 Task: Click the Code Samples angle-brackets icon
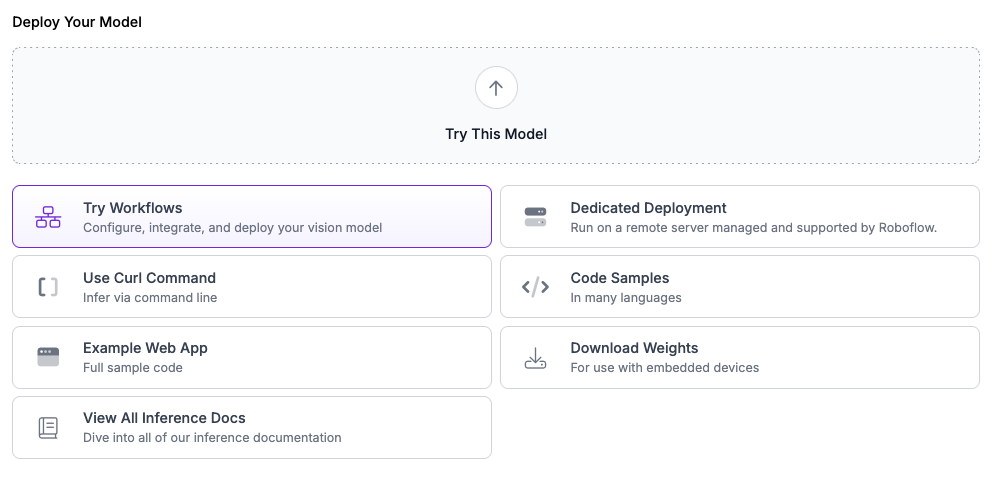click(535, 287)
